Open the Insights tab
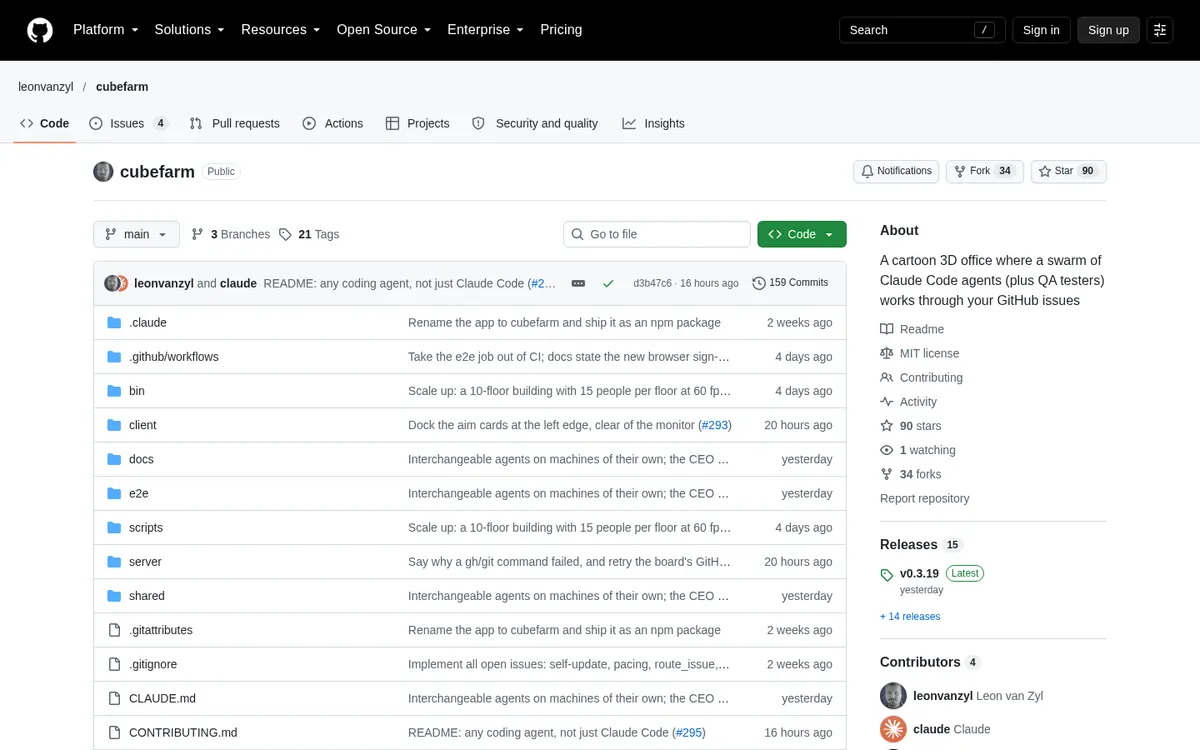 [x=654, y=124]
